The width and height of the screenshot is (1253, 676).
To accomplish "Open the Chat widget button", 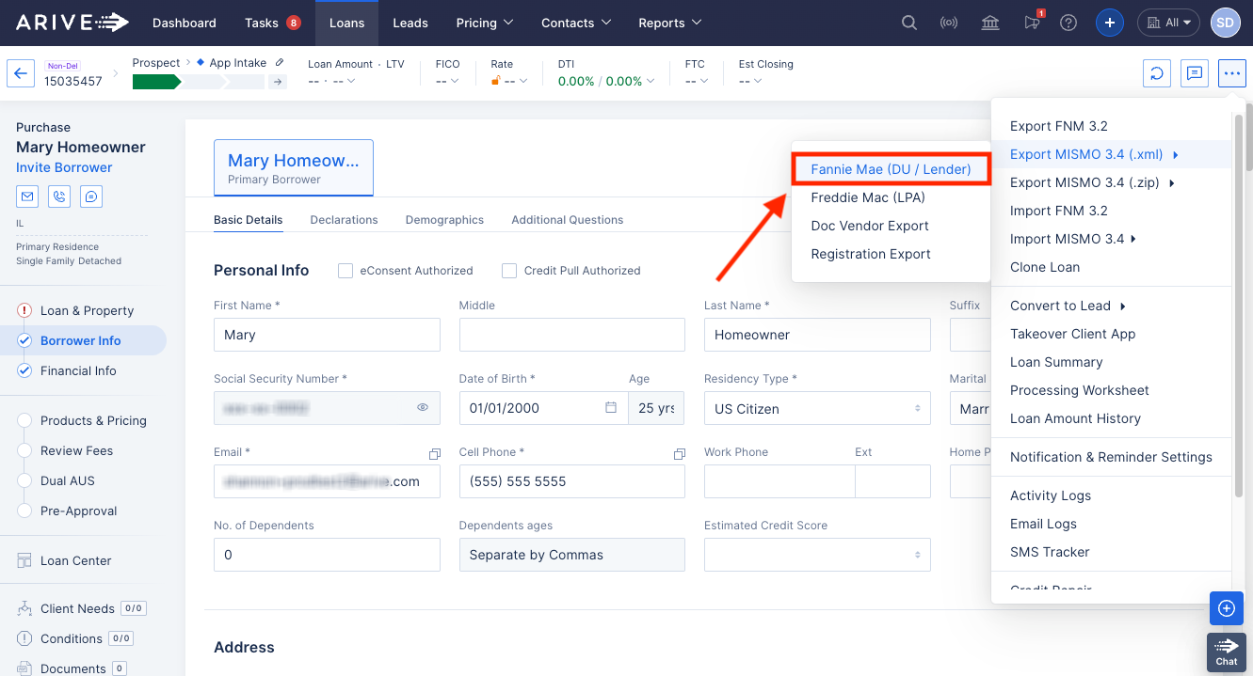I will (1226, 651).
